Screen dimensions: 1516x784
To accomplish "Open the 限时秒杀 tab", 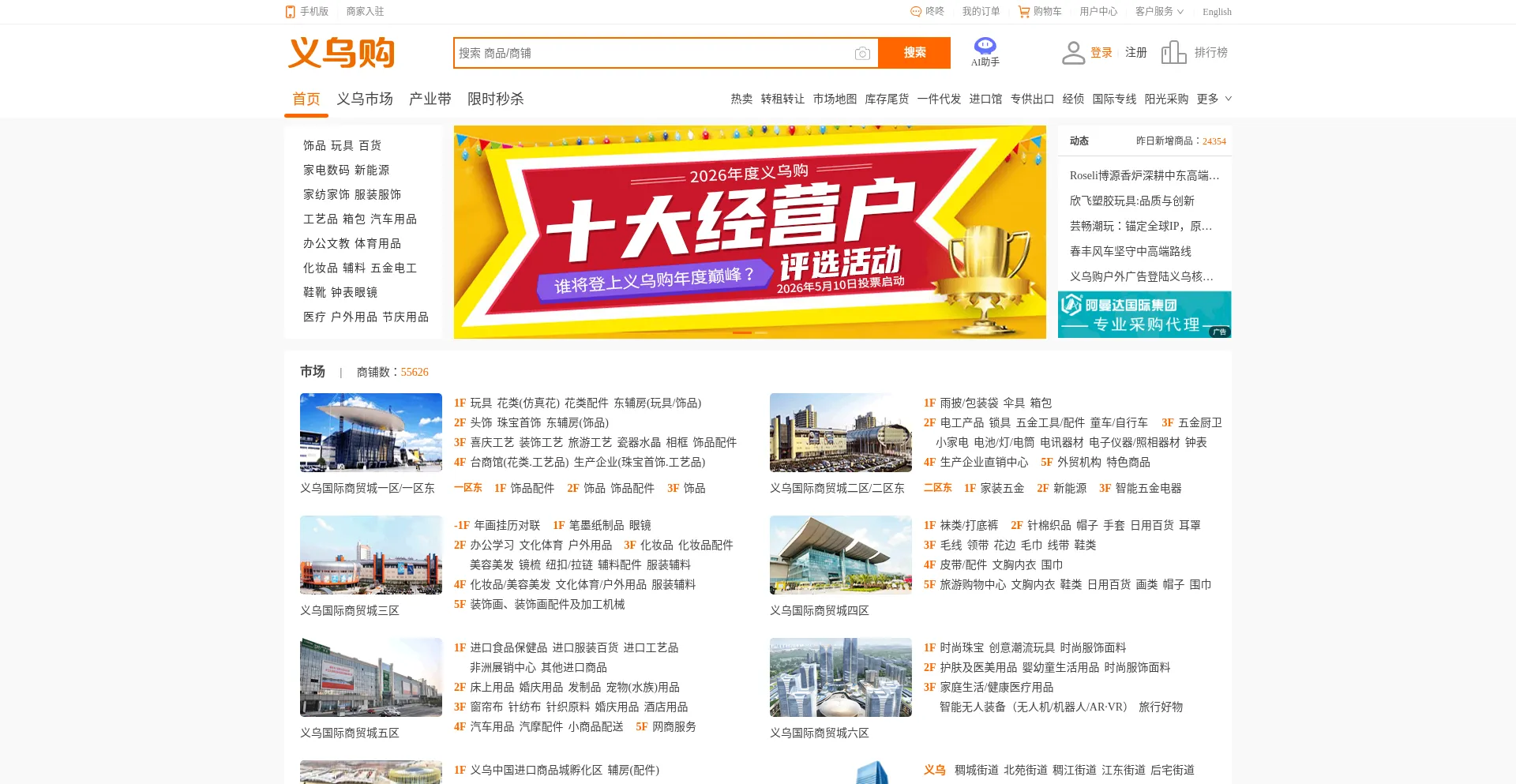I will click(x=496, y=99).
